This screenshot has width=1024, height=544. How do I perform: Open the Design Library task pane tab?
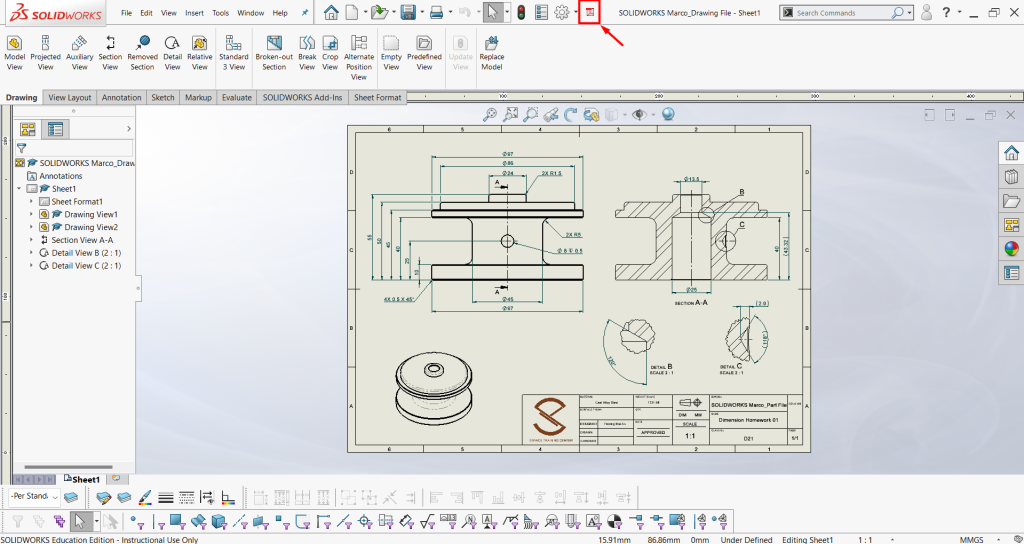(1011, 177)
